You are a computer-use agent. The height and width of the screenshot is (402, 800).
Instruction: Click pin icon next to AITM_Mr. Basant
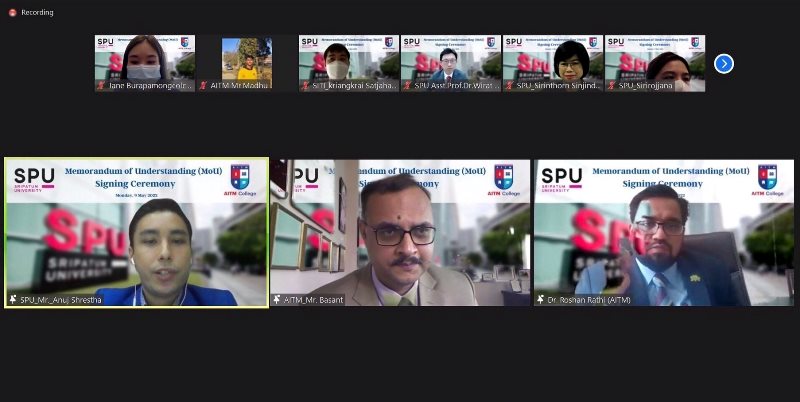pyautogui.click(x=277, y=299)
